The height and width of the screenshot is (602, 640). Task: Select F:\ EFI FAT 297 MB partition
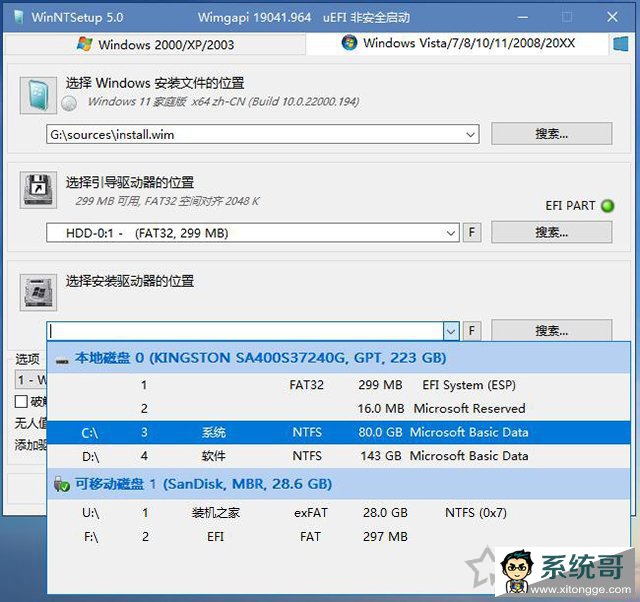click(339, 536)
